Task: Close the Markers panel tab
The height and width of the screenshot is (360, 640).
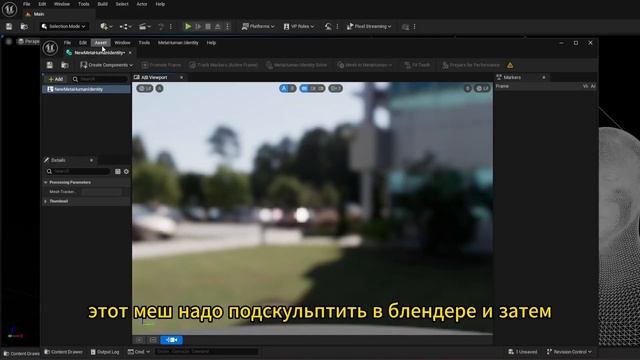Action: coord(544,78)
